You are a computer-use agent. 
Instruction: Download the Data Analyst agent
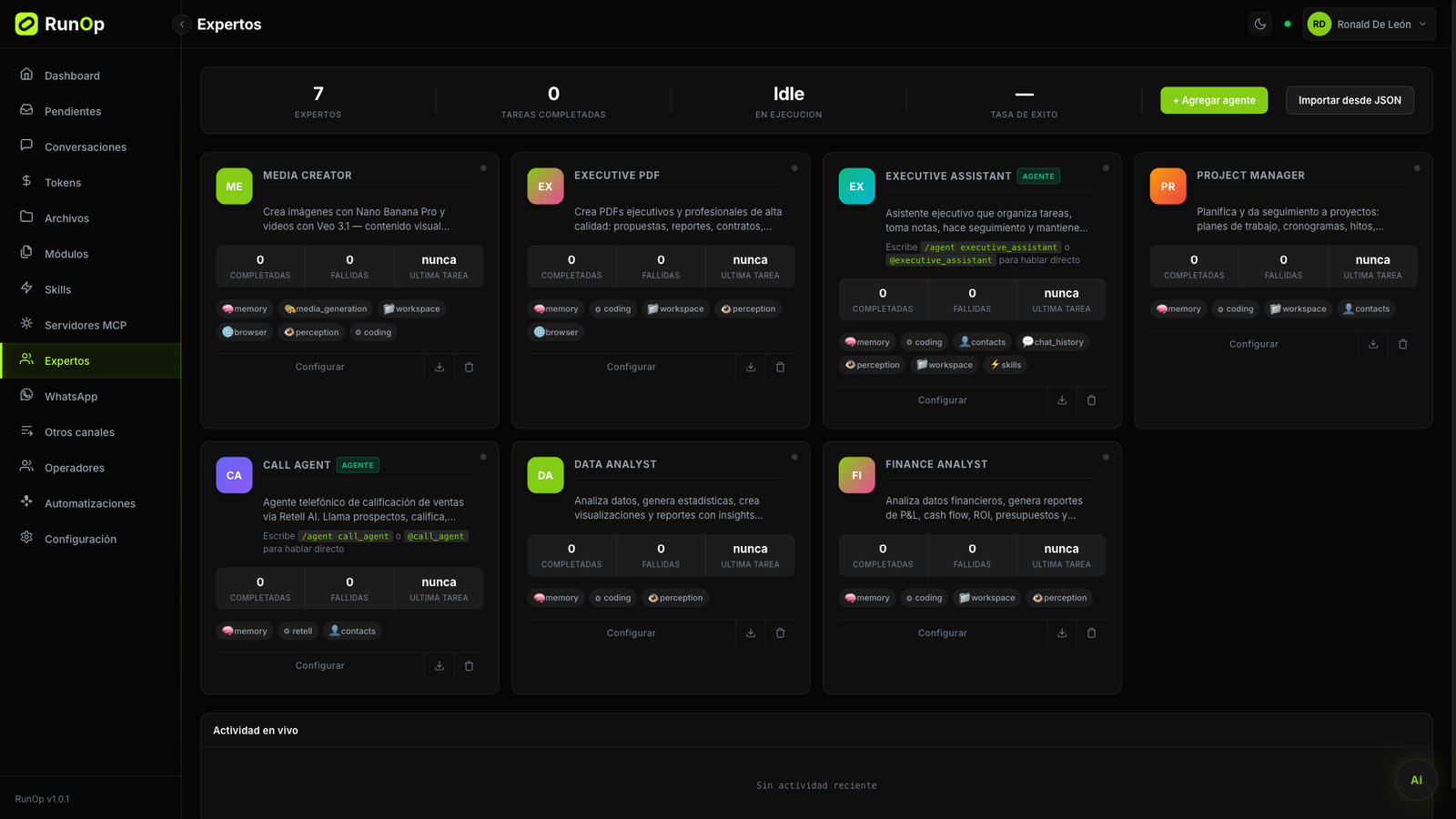(751, 632)
